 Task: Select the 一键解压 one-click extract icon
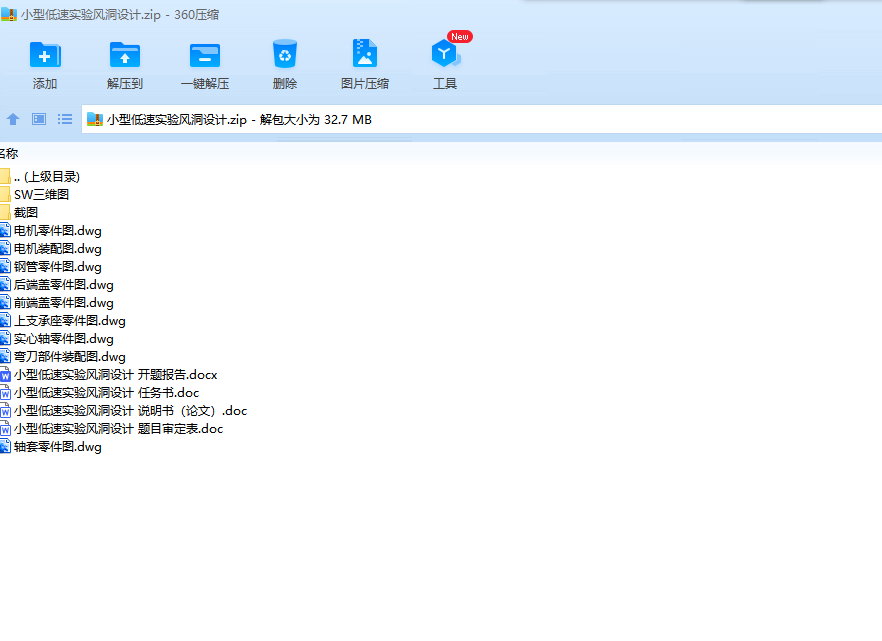(205, 55)
